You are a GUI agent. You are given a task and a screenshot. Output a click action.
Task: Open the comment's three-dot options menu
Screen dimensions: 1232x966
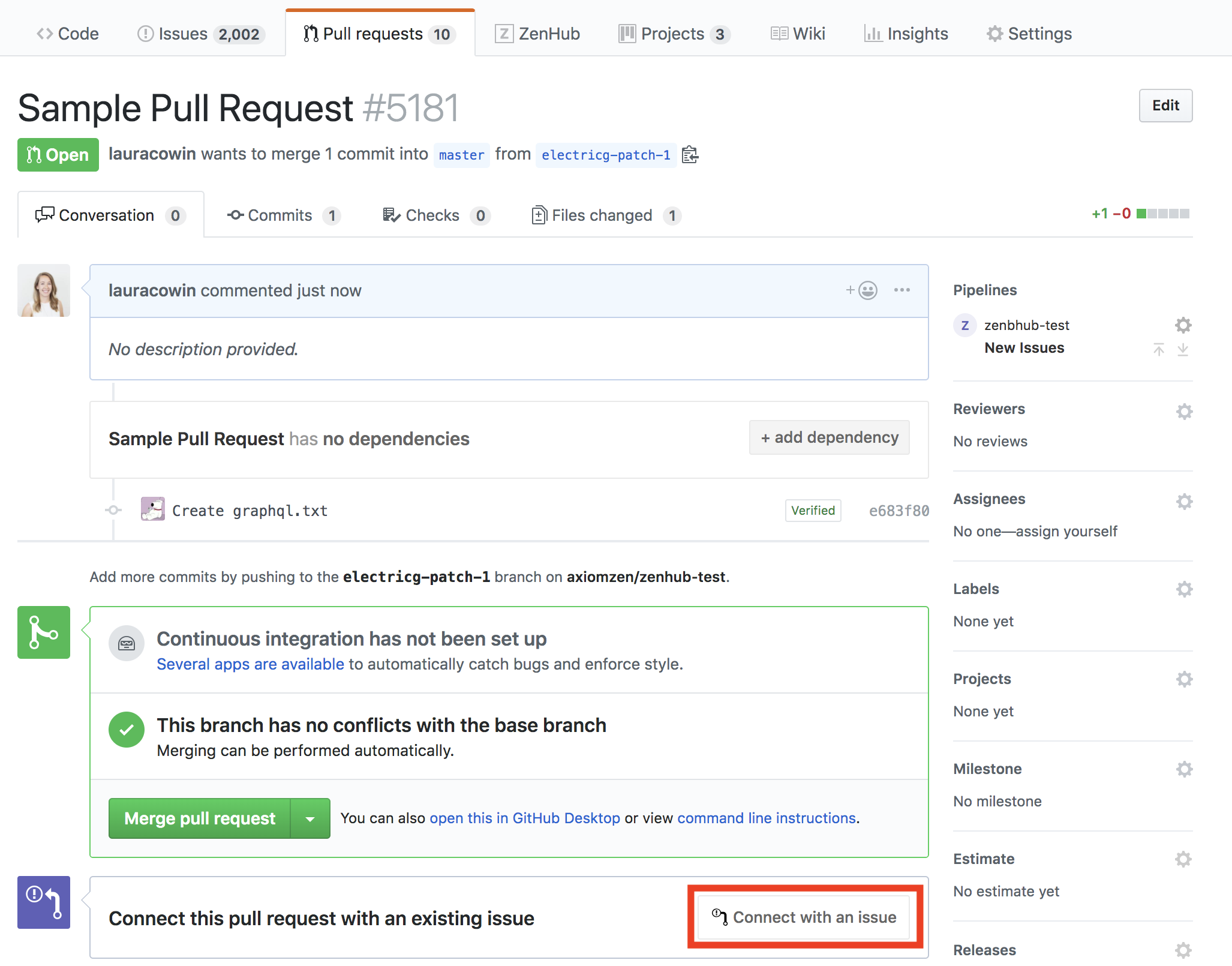tap(902, 290)
